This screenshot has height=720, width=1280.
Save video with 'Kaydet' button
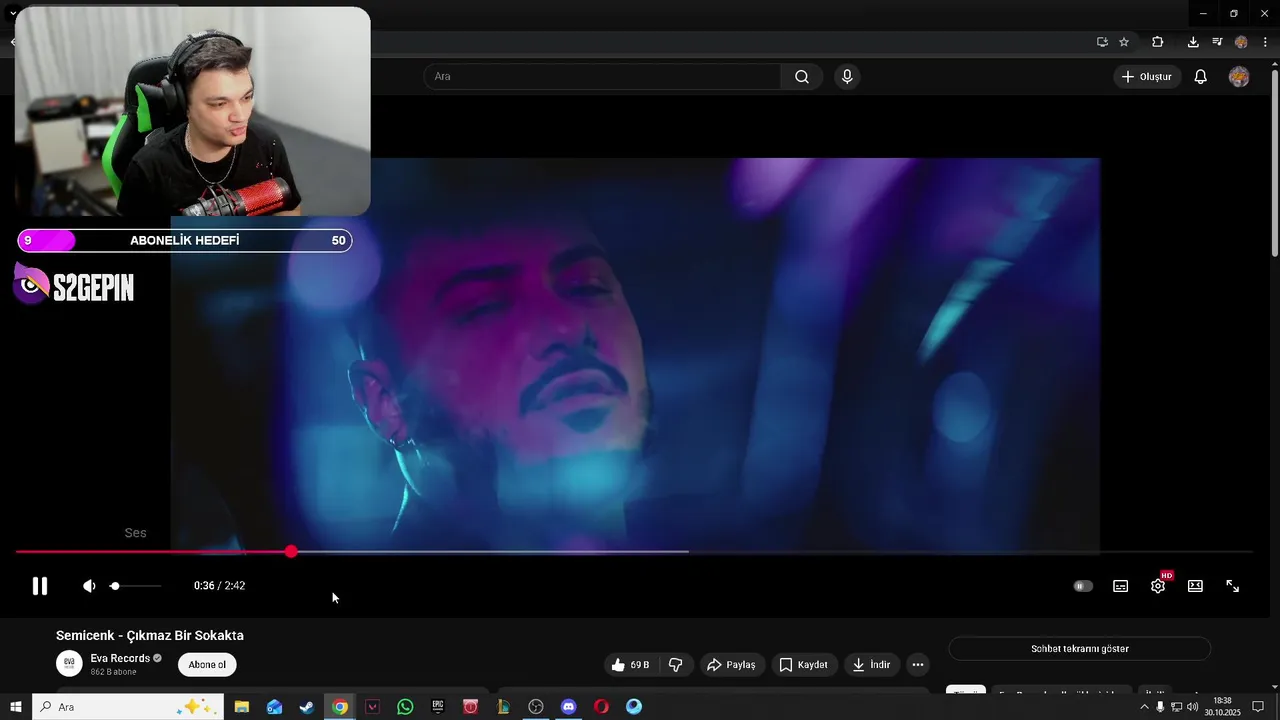click(804, 665)
